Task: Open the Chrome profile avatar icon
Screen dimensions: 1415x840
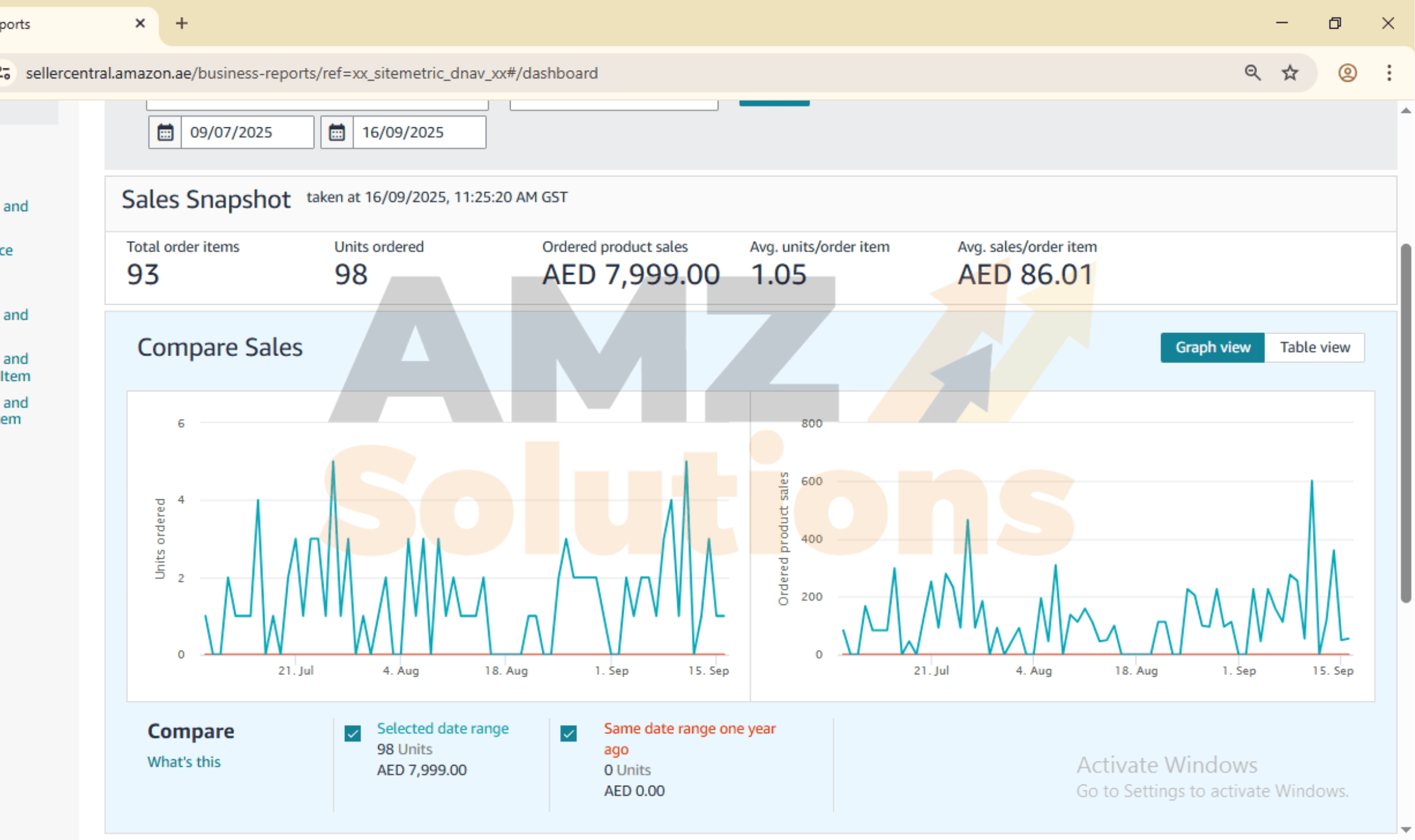Action: click(x=1347, y=73)
